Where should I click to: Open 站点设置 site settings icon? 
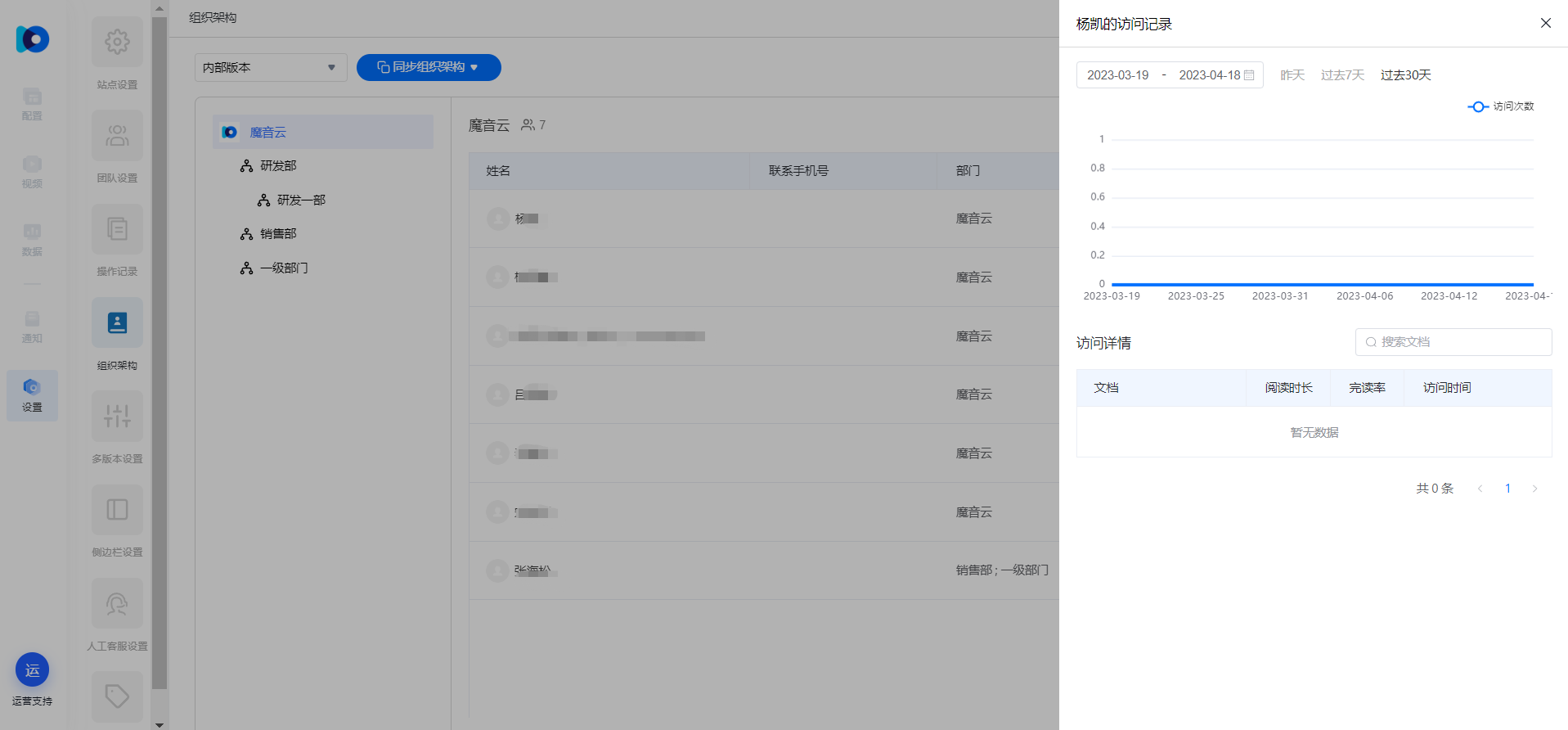[117, 42]
